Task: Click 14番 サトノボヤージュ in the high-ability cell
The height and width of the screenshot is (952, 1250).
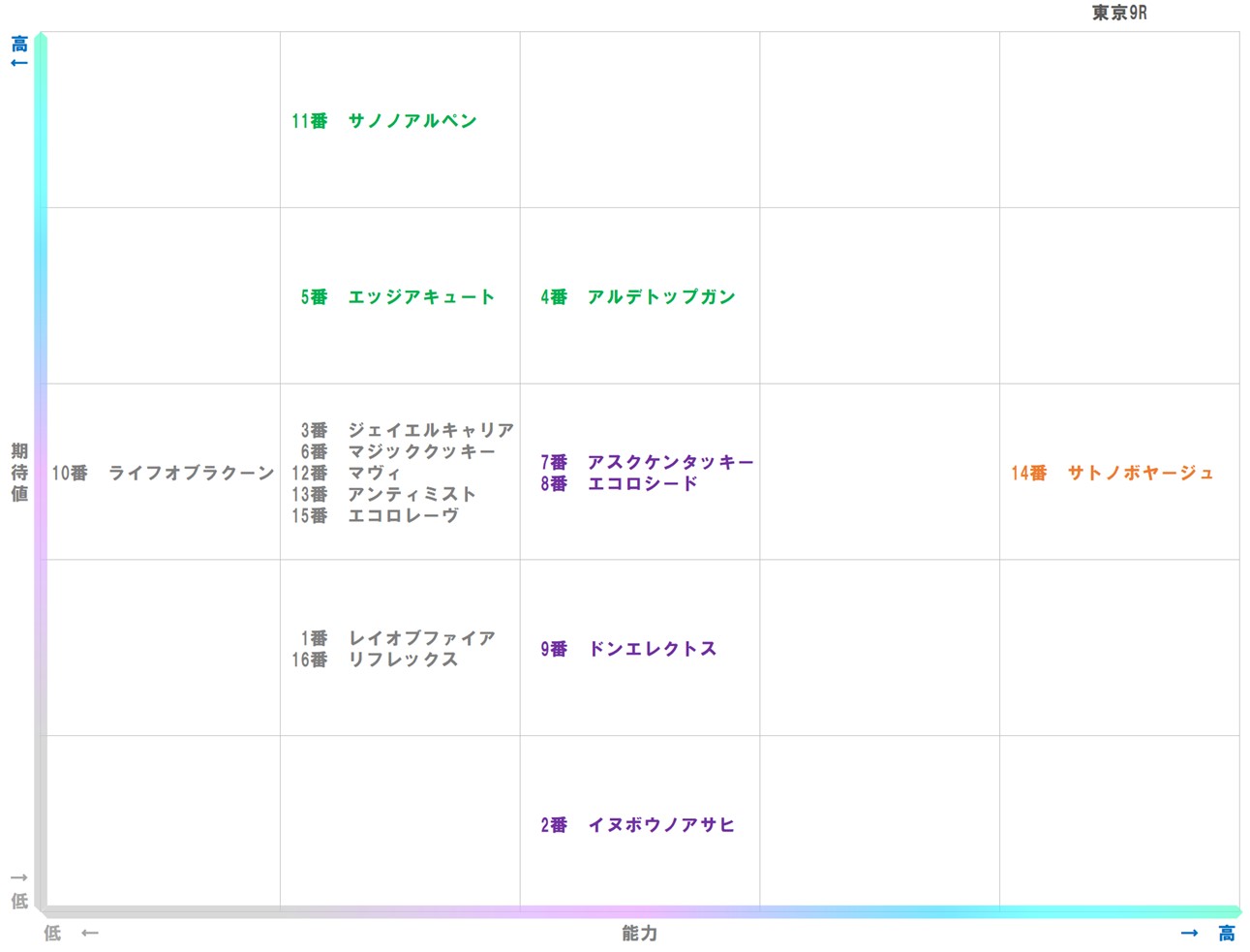Action: (x=1113, y=474)
